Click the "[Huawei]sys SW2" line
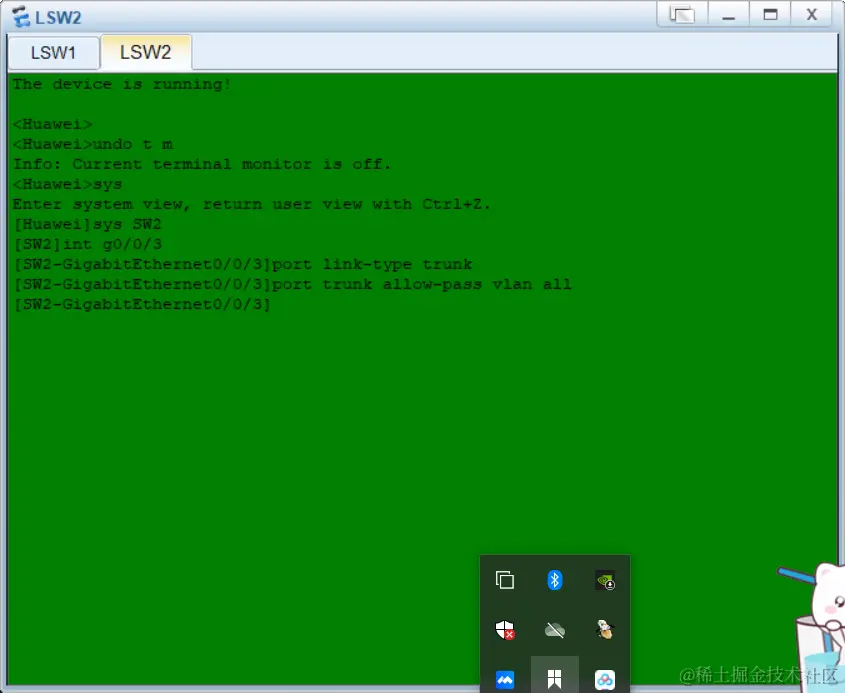Screen dimensions: 845x693 [87, 224]
